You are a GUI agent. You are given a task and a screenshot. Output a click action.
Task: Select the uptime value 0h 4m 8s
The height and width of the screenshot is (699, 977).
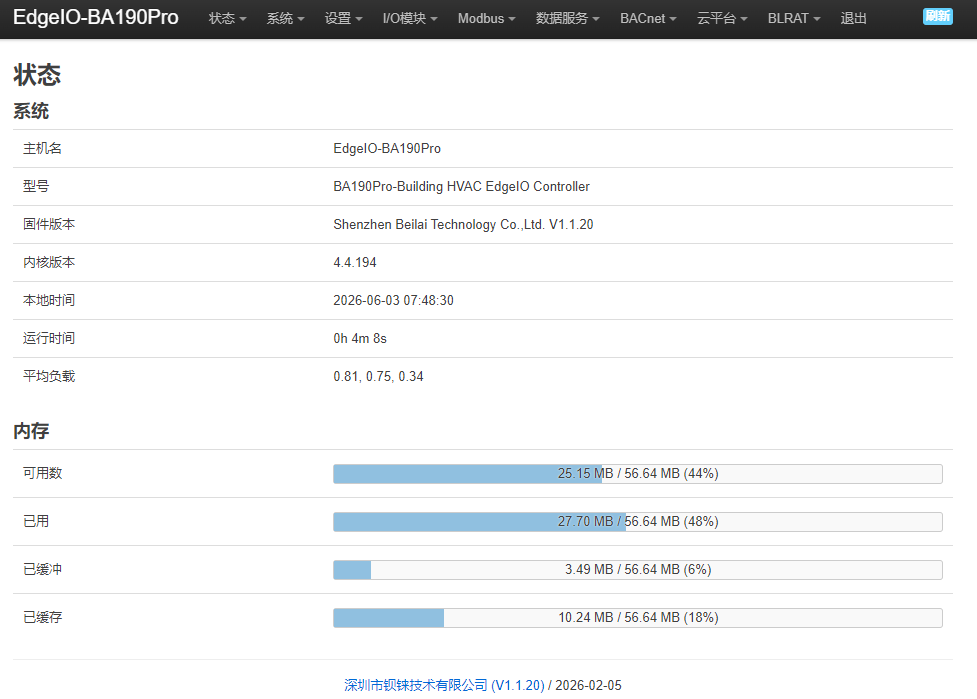tap(360, 338)
